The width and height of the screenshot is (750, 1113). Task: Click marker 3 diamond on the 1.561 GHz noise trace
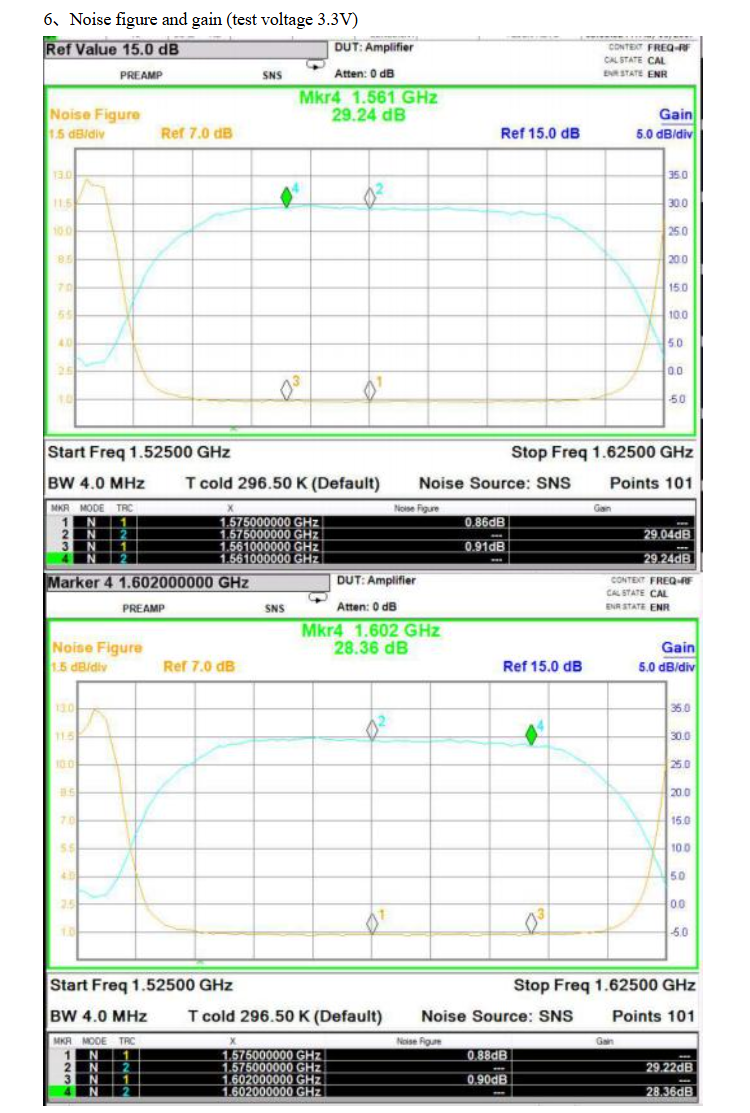pyautogui.click(x=287, y=389)
